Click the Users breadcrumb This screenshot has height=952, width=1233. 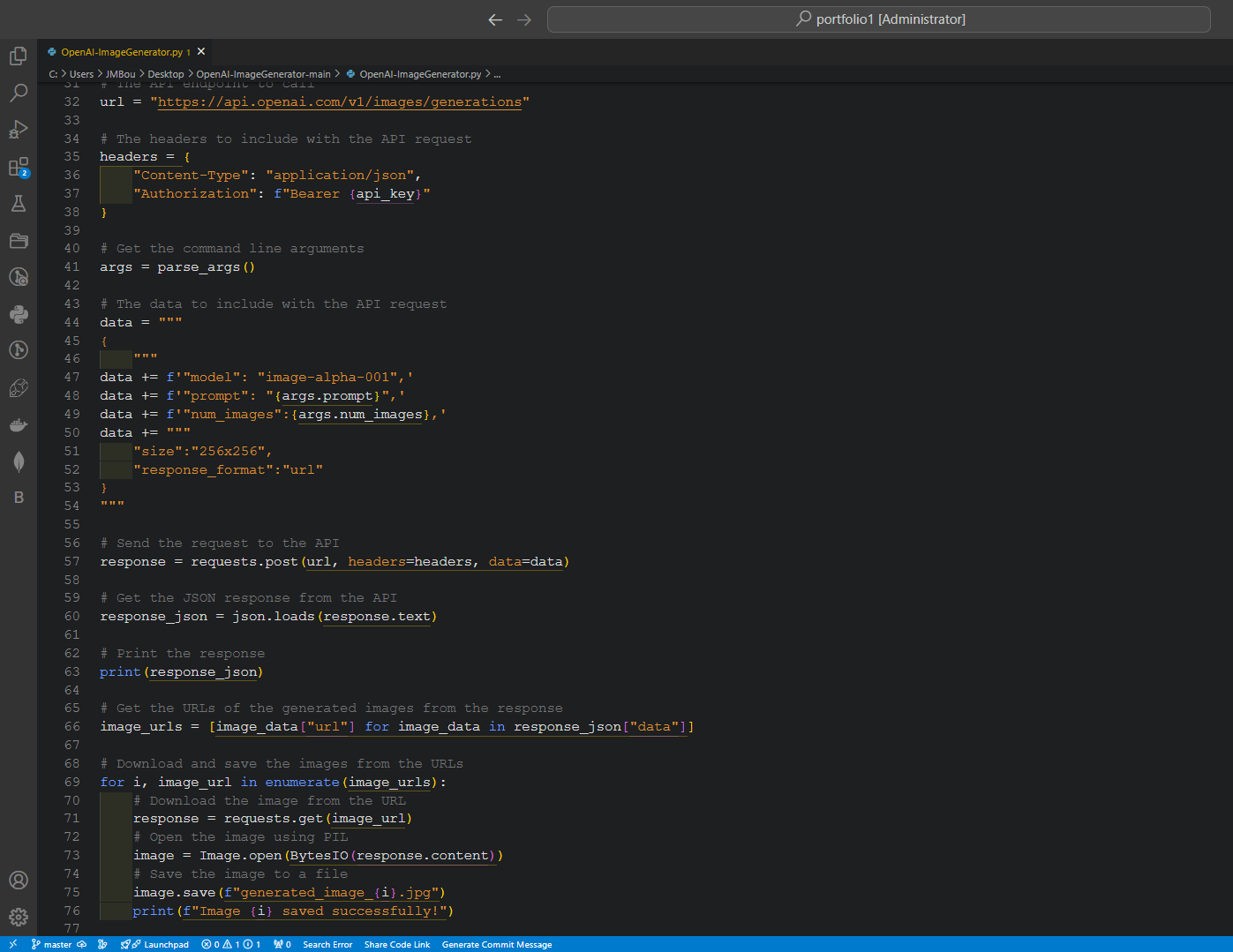click(81, 74)
